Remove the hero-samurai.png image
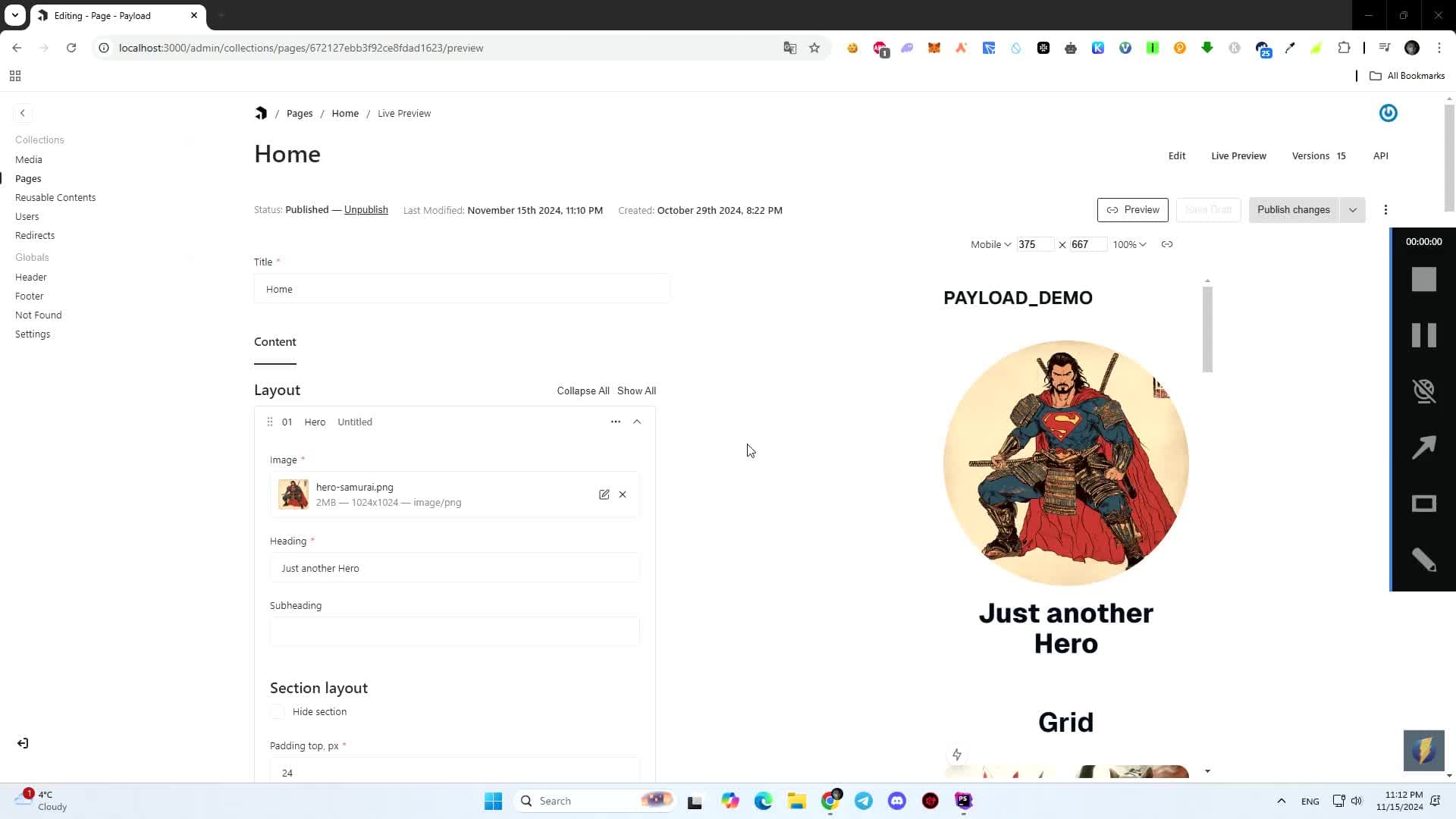1456x819 pixels. click(x=623, y=494)
